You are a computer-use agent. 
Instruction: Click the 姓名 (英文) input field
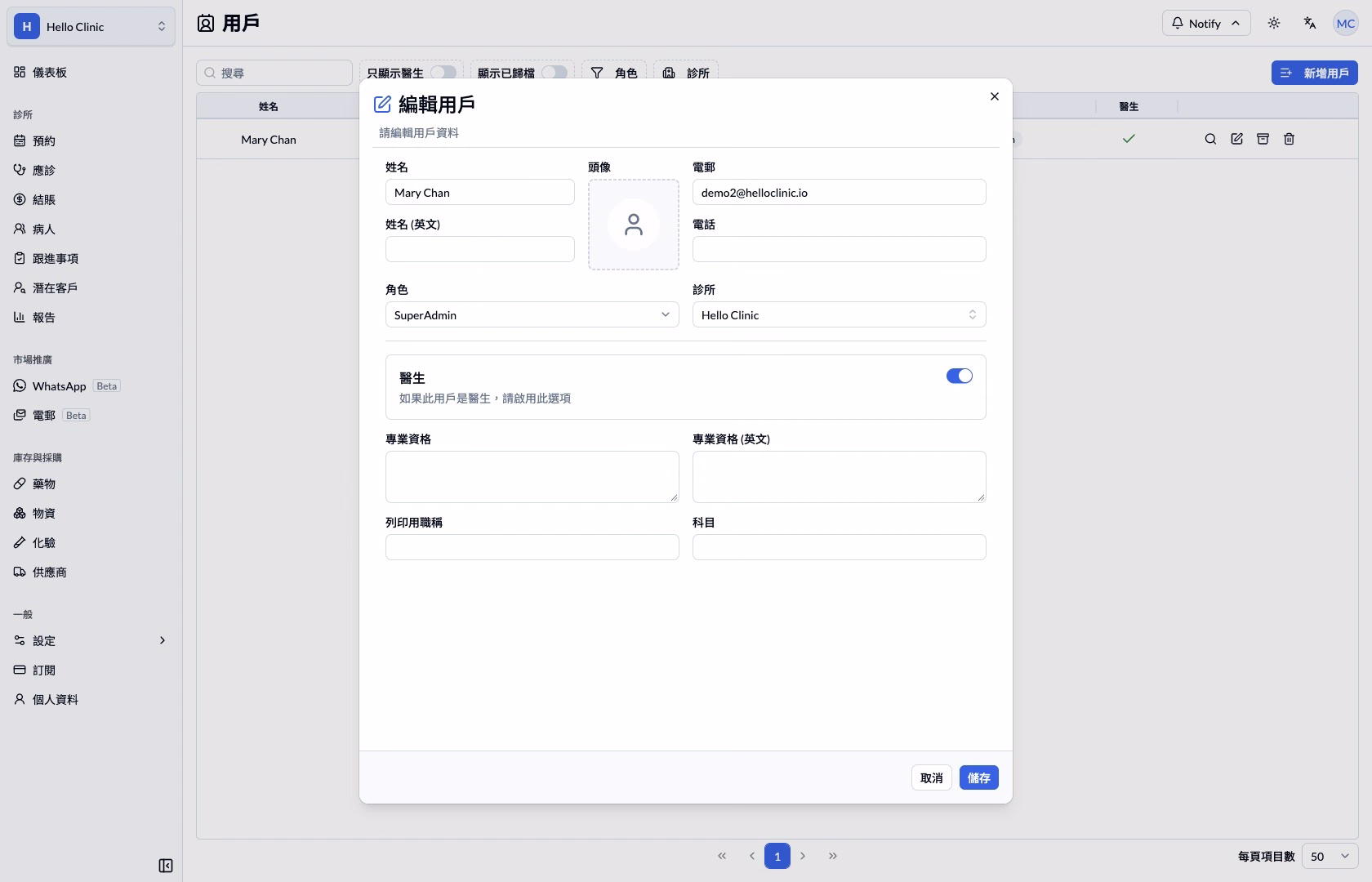[480, 249]
